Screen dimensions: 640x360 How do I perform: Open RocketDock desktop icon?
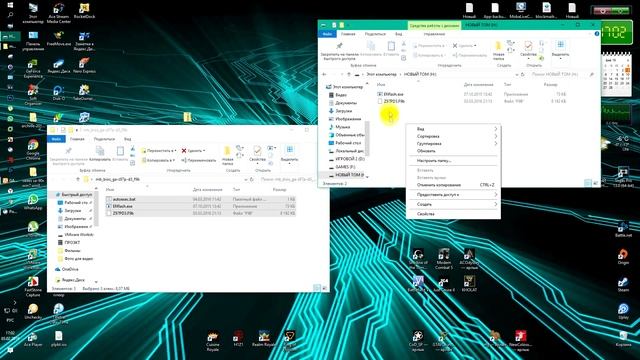click(84, 11)
